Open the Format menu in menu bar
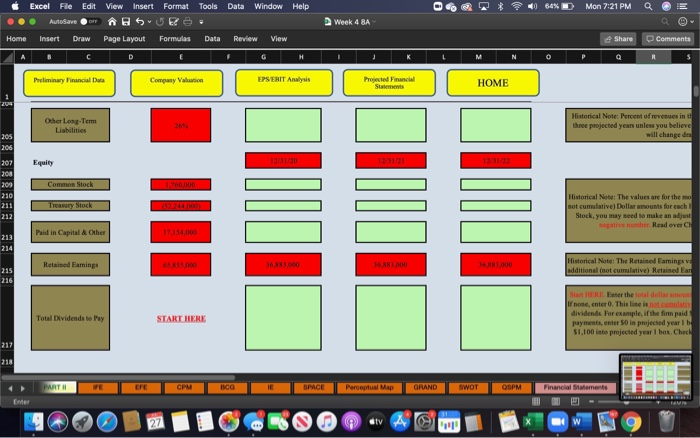This screenshot has width=700, height=438. click(175, 6)
